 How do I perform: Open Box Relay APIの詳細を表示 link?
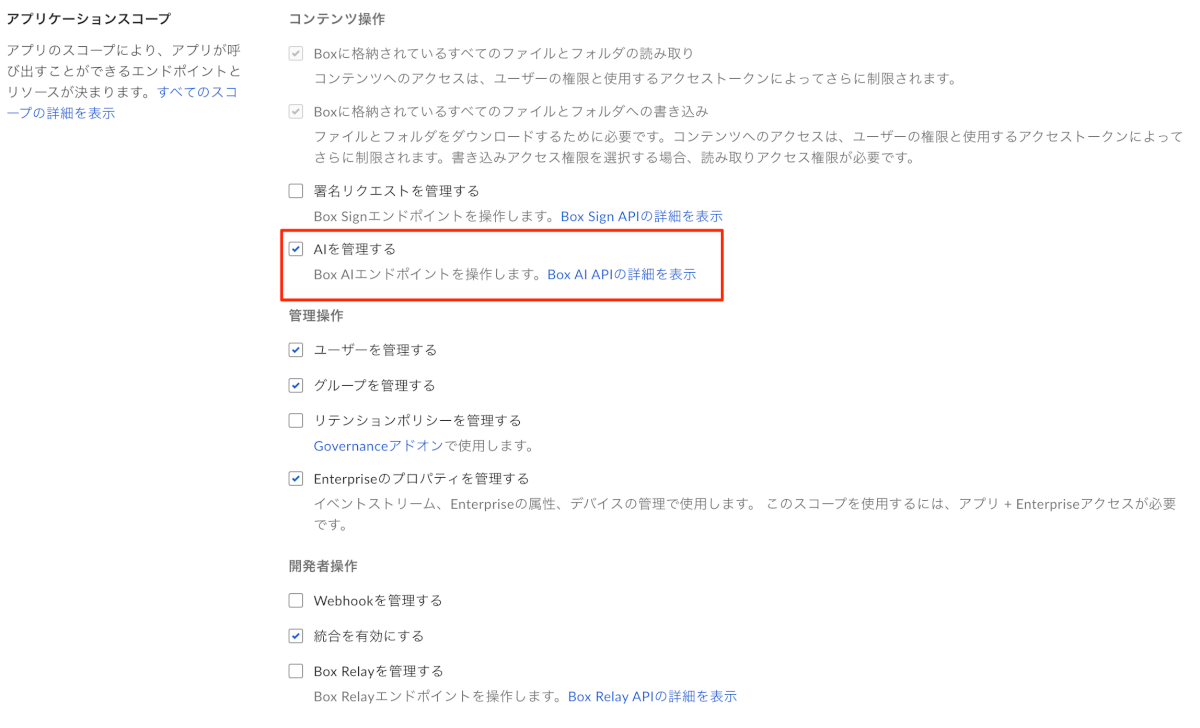652,696
